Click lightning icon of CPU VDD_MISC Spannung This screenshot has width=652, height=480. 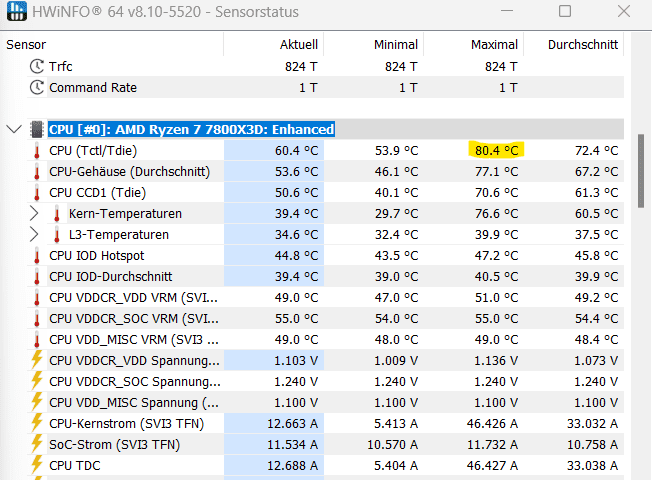pyautogui.click(x=37, y=402)
